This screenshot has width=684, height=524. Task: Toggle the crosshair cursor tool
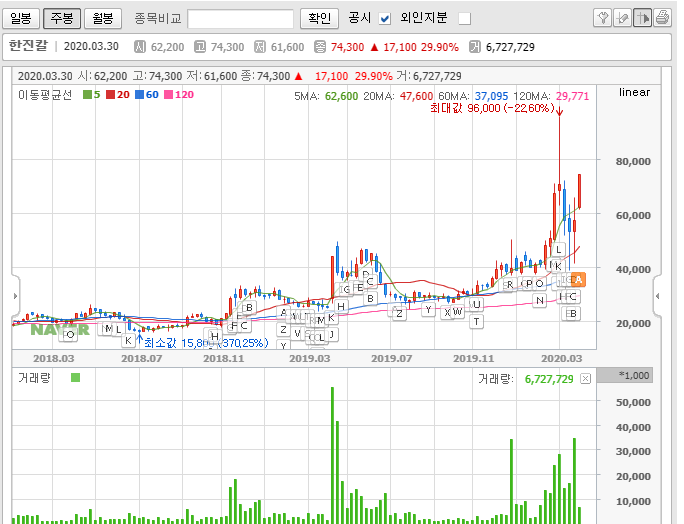click(x=643, y=18)
